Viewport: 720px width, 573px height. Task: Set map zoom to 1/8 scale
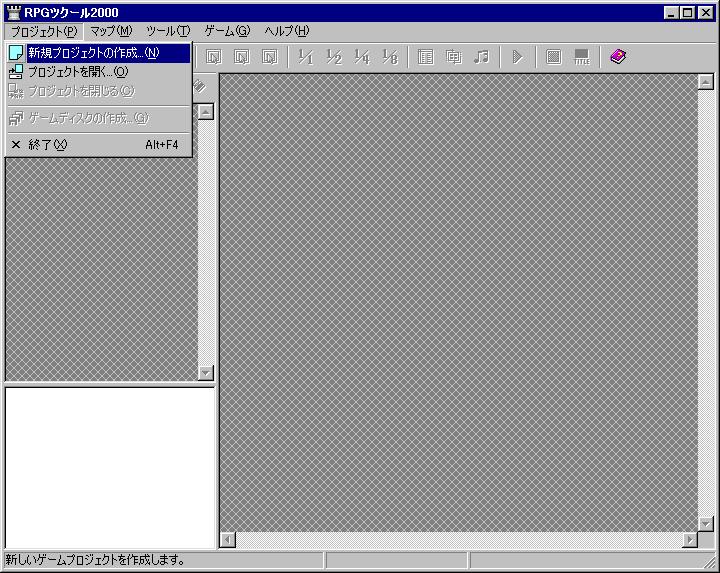(x=390, y=57)
